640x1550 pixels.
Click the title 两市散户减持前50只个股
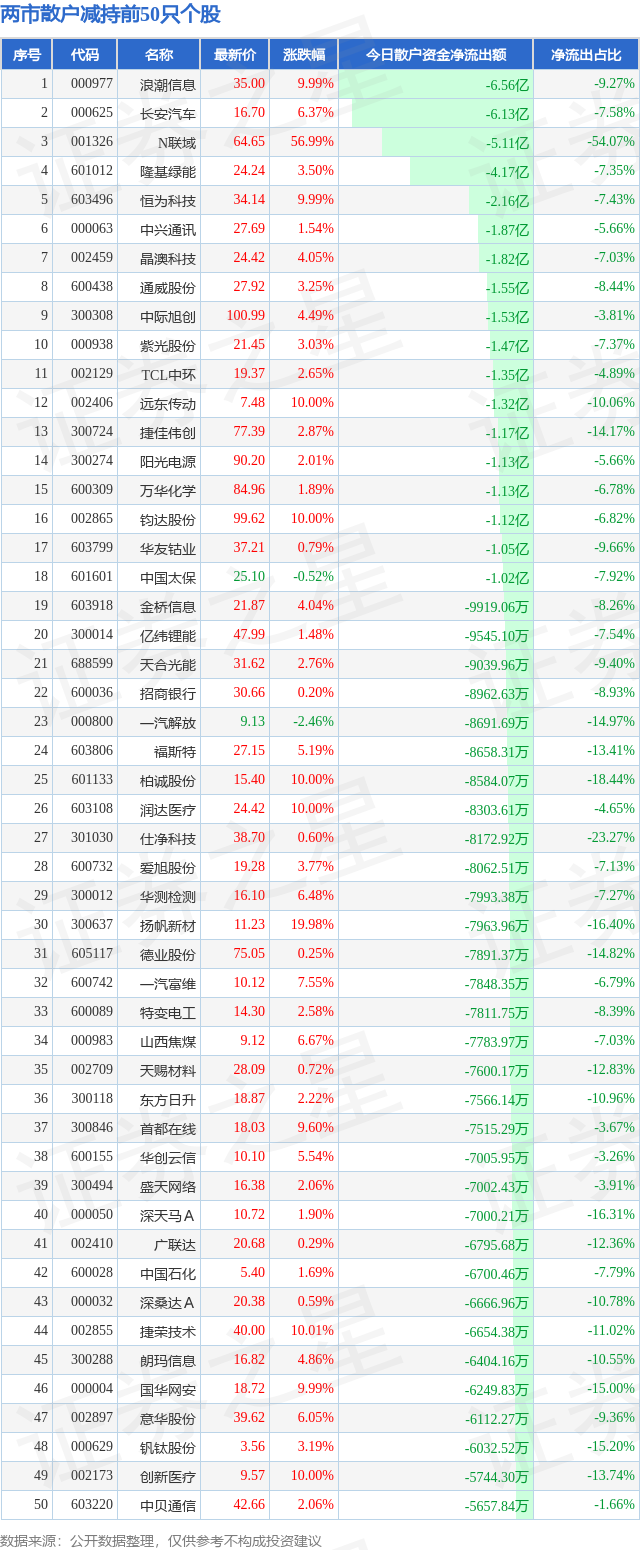(x=111, y=15)
